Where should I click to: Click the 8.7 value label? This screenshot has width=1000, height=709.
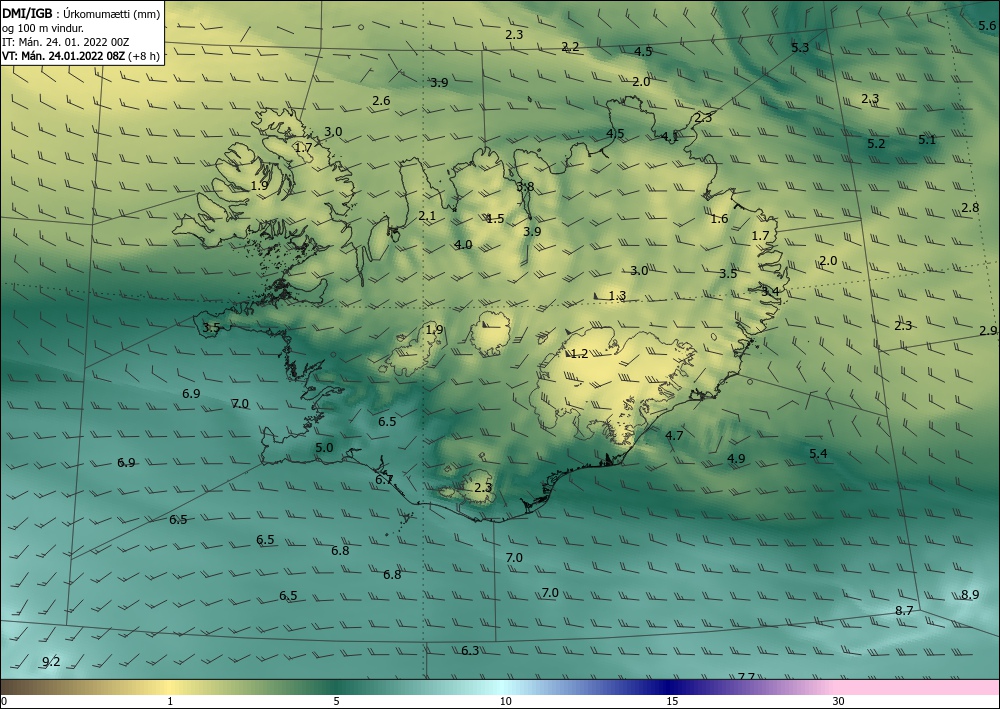tap(904, 611)
